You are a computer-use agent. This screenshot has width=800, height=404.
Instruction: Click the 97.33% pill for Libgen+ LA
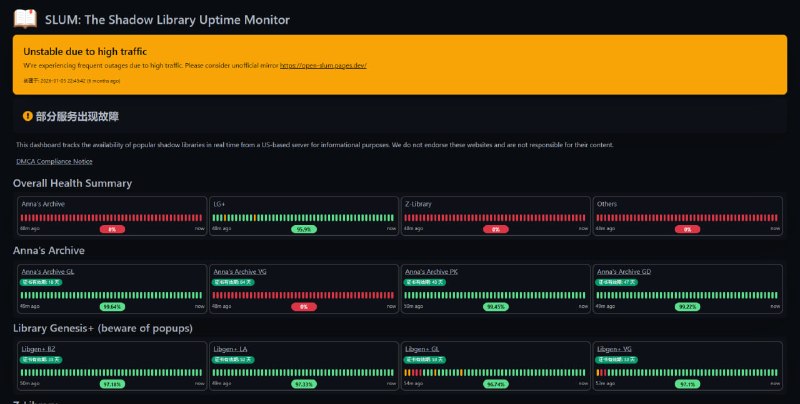pyautogui.click(x=304, y=384)
